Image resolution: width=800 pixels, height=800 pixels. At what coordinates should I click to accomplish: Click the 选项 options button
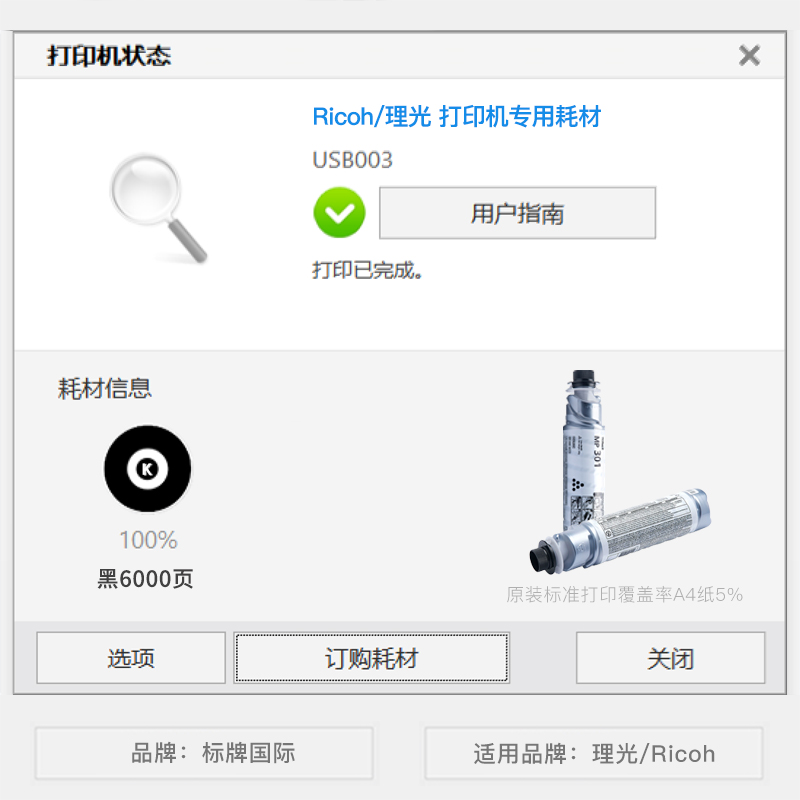point(131,658)
